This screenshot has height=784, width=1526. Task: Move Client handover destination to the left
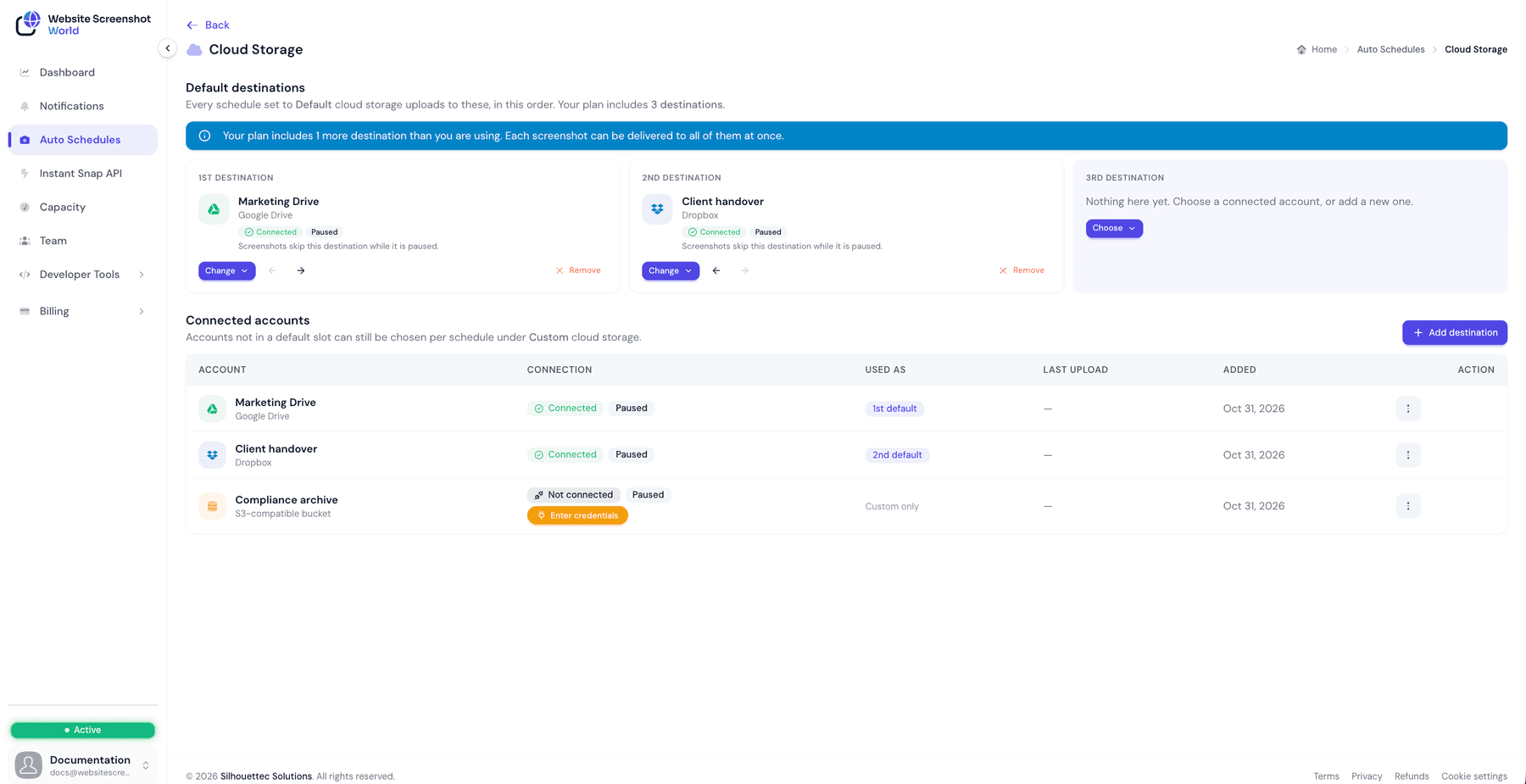716,270
